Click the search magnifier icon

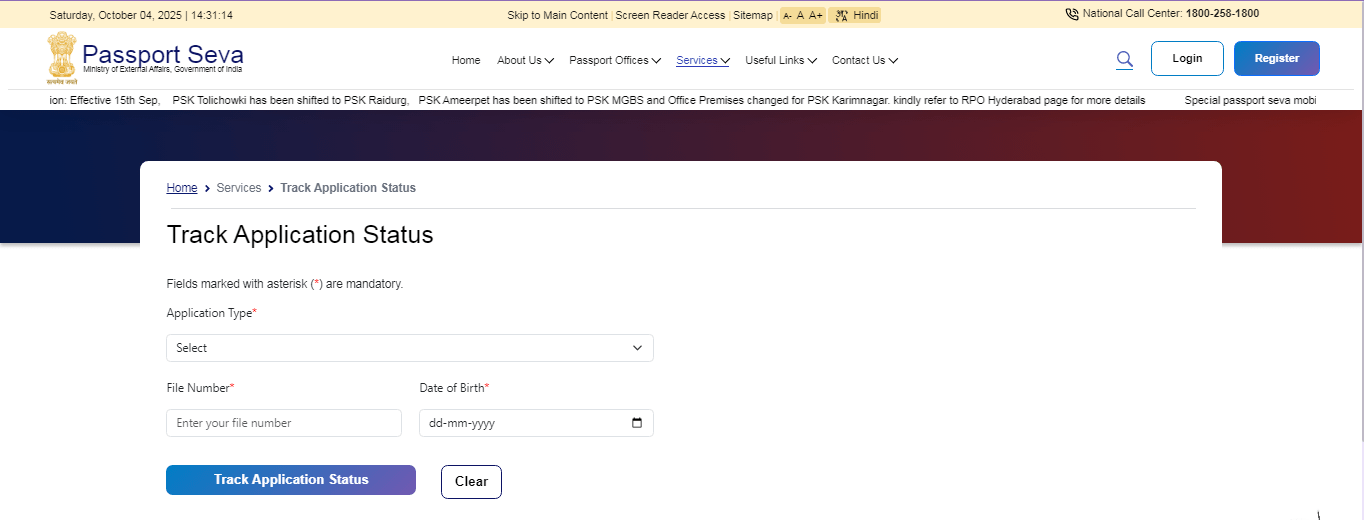pos(1124,60)
